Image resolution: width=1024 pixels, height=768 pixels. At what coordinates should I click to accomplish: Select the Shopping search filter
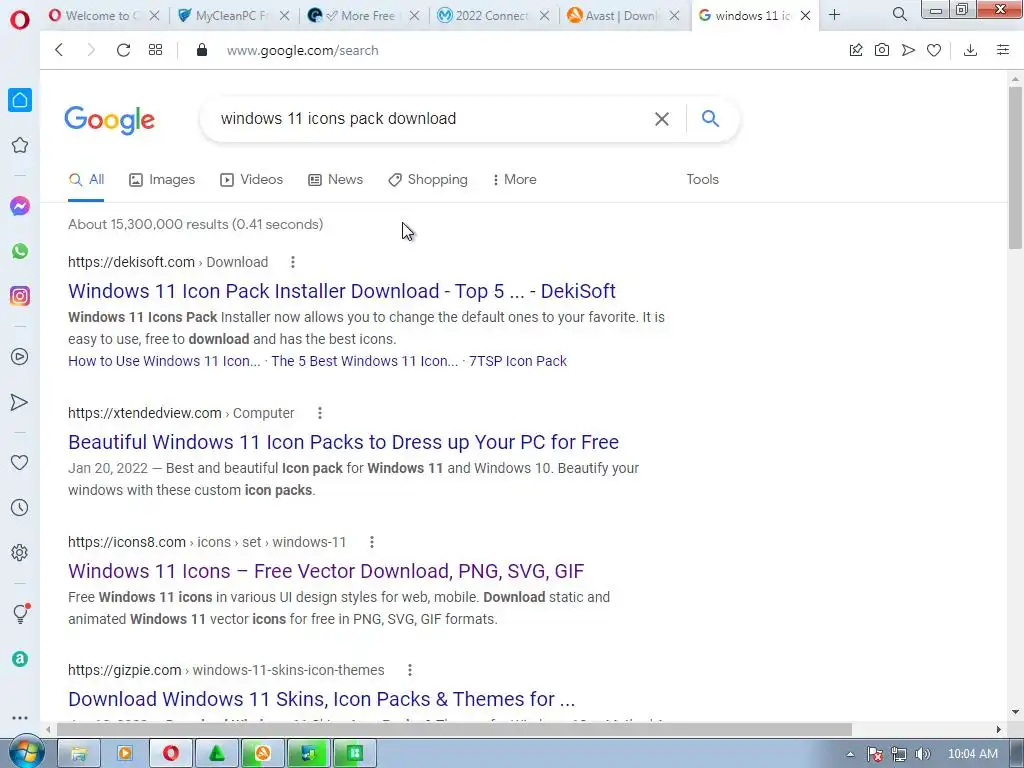pyautogui.click(x=428, y=180)
